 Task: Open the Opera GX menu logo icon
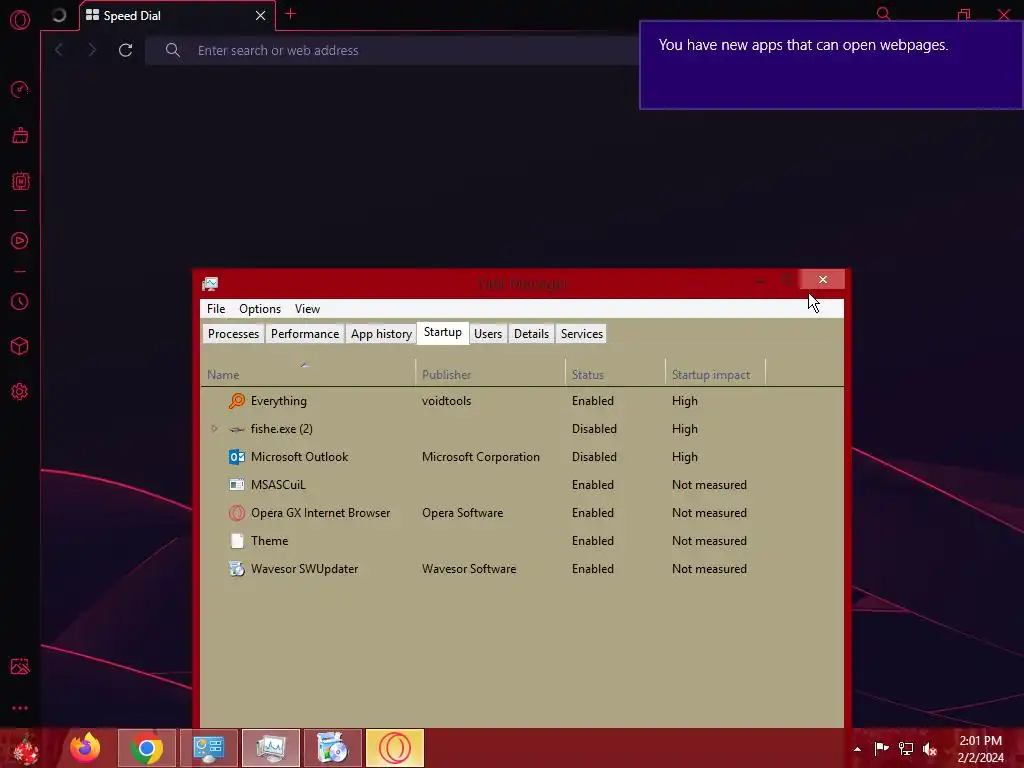click(x=20, y=20)
